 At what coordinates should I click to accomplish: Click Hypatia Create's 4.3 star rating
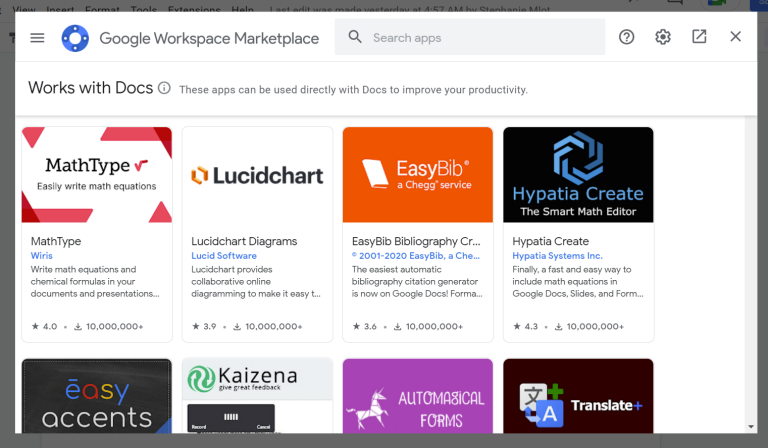tap(526, 327)
